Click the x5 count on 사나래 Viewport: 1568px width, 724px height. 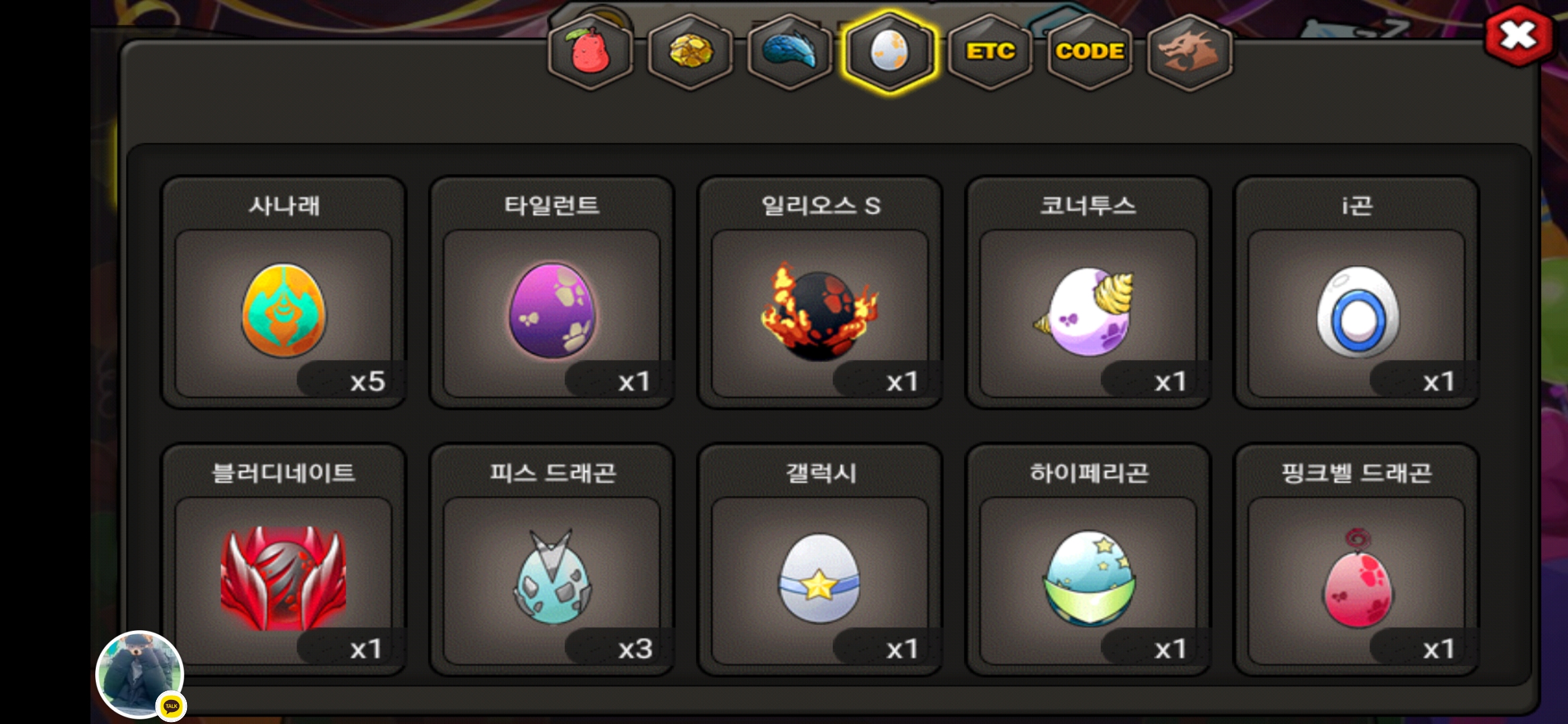(367, 381)
